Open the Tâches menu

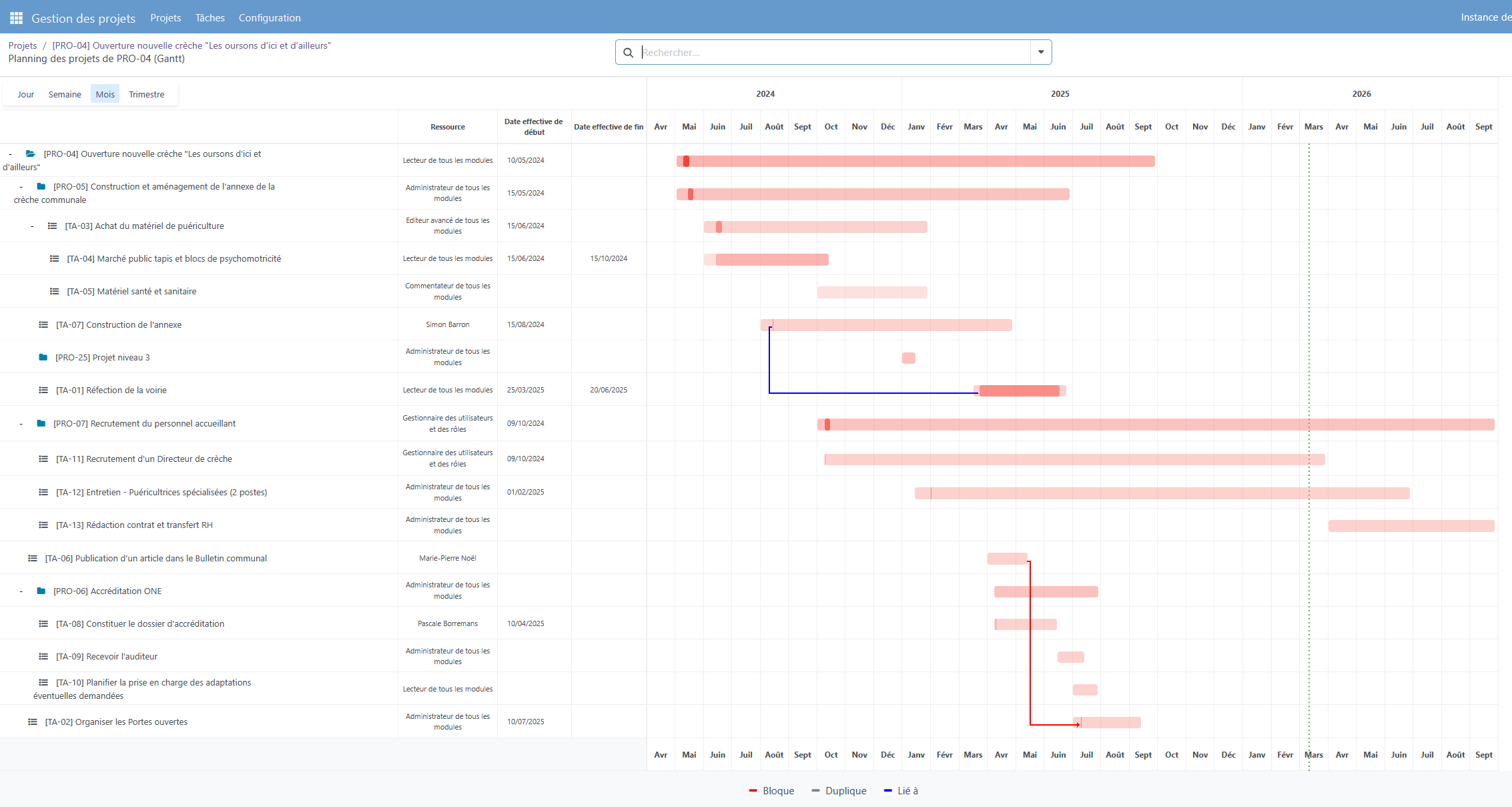pos(210,18)
